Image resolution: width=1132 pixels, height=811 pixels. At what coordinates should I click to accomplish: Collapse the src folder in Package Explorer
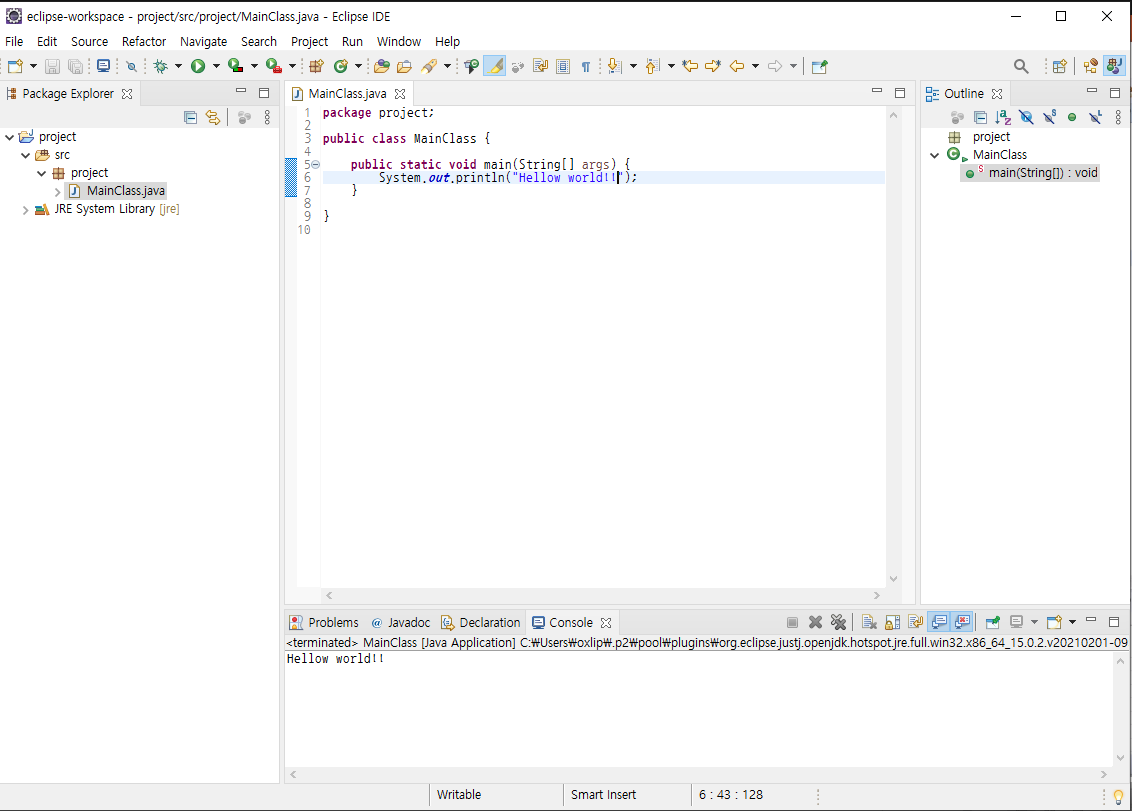point(26,155)
